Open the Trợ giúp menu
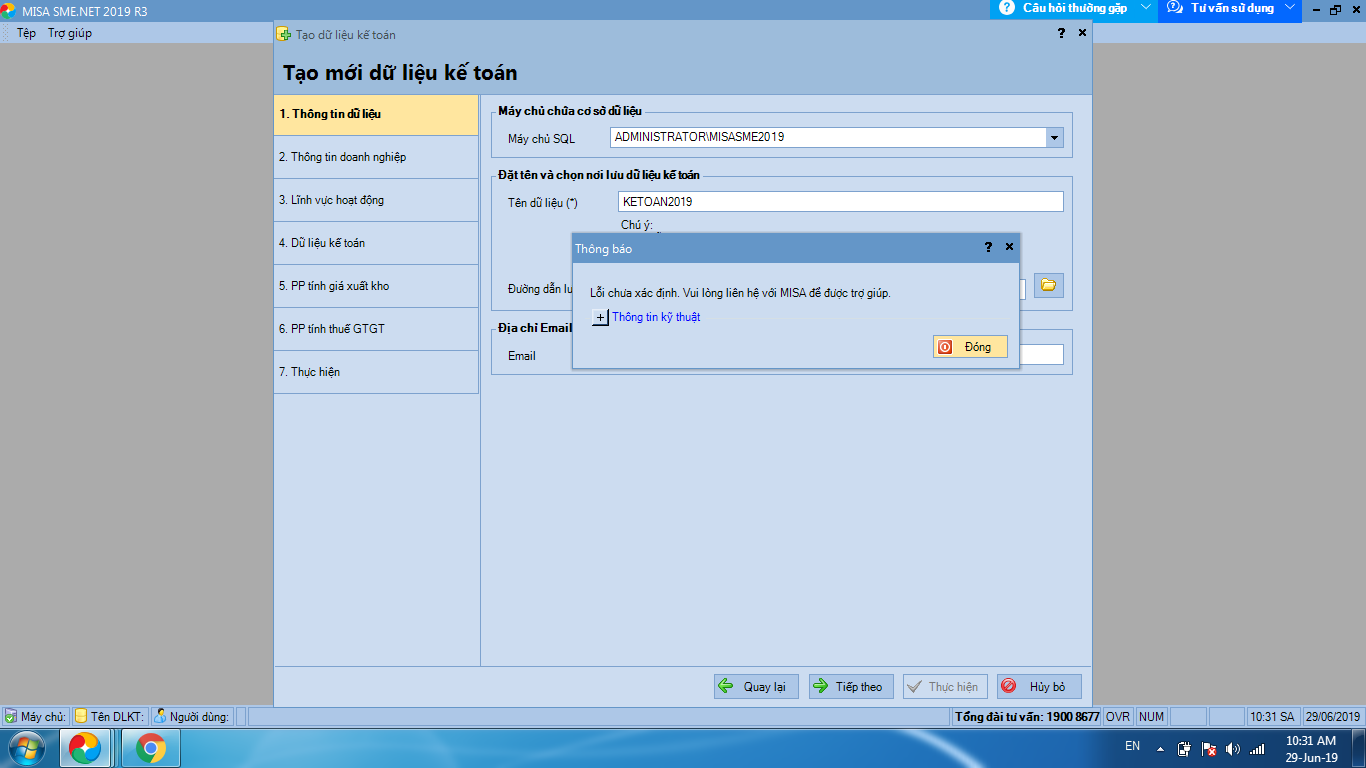Image resolution: width=1366 pixels, height=768 pixels. pos(70,33)
